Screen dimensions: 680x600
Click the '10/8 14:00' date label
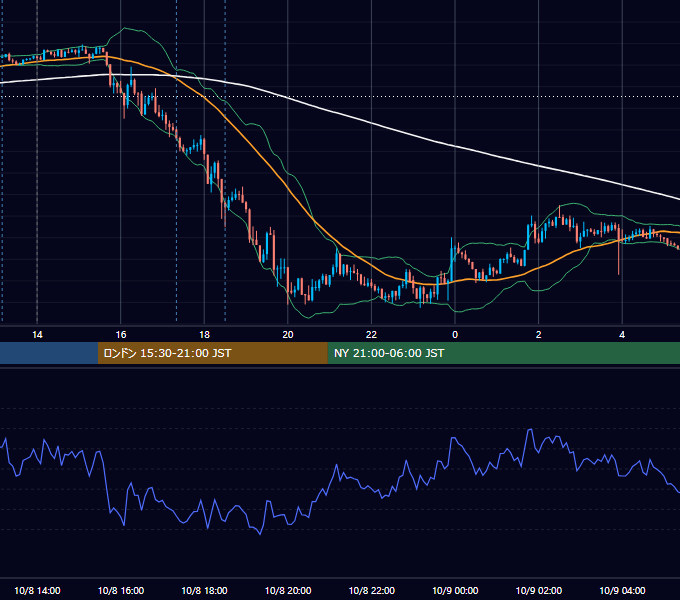click(37, 590)
